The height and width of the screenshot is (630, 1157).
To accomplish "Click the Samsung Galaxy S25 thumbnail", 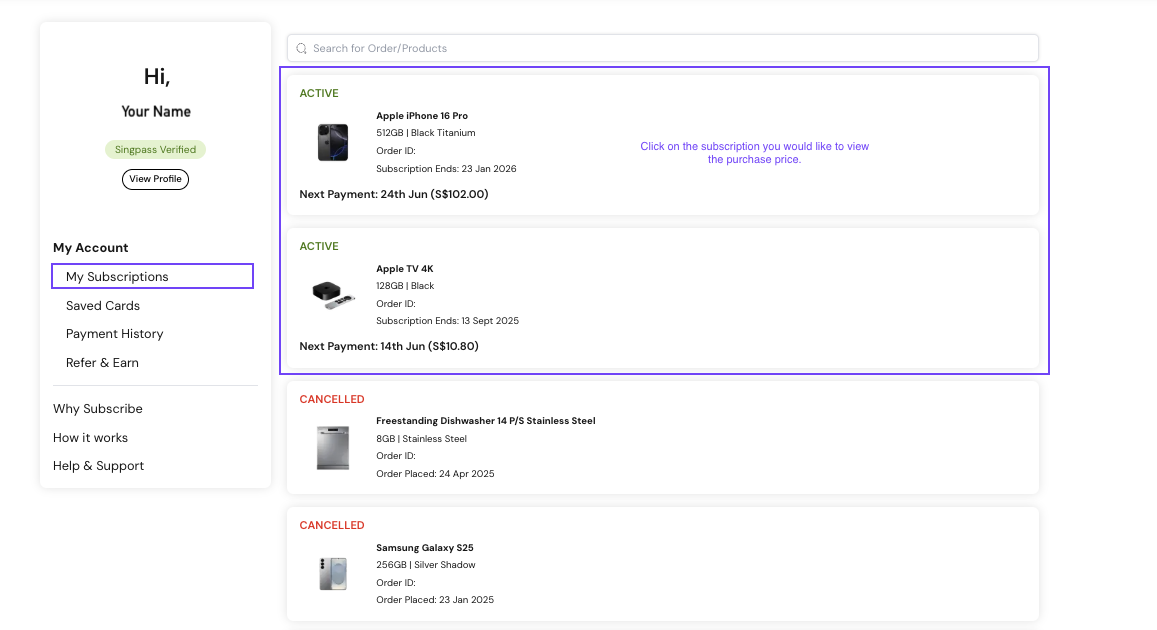I will pyautogui.click(x=333, y=574).
